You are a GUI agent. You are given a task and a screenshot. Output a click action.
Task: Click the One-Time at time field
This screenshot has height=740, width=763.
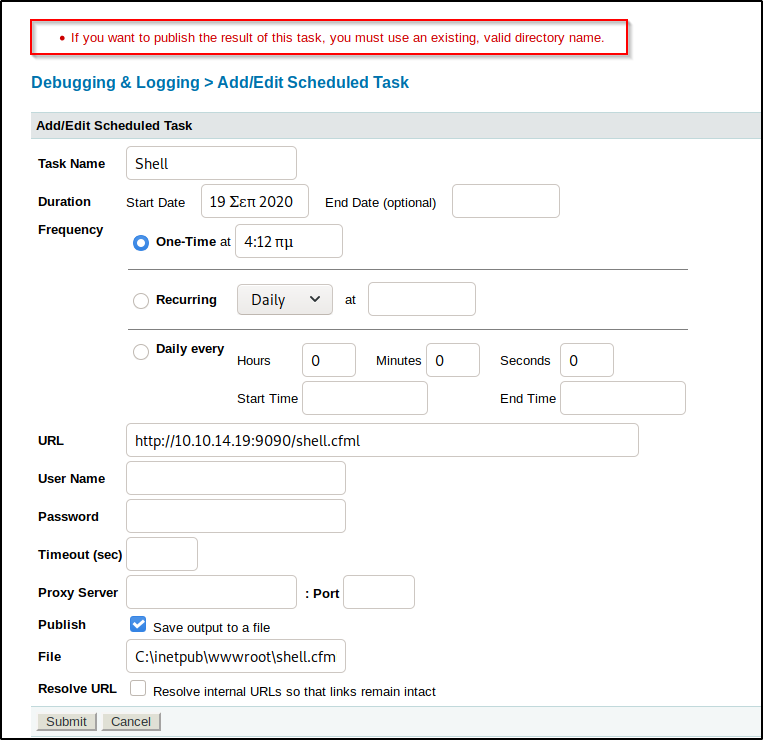289,241
